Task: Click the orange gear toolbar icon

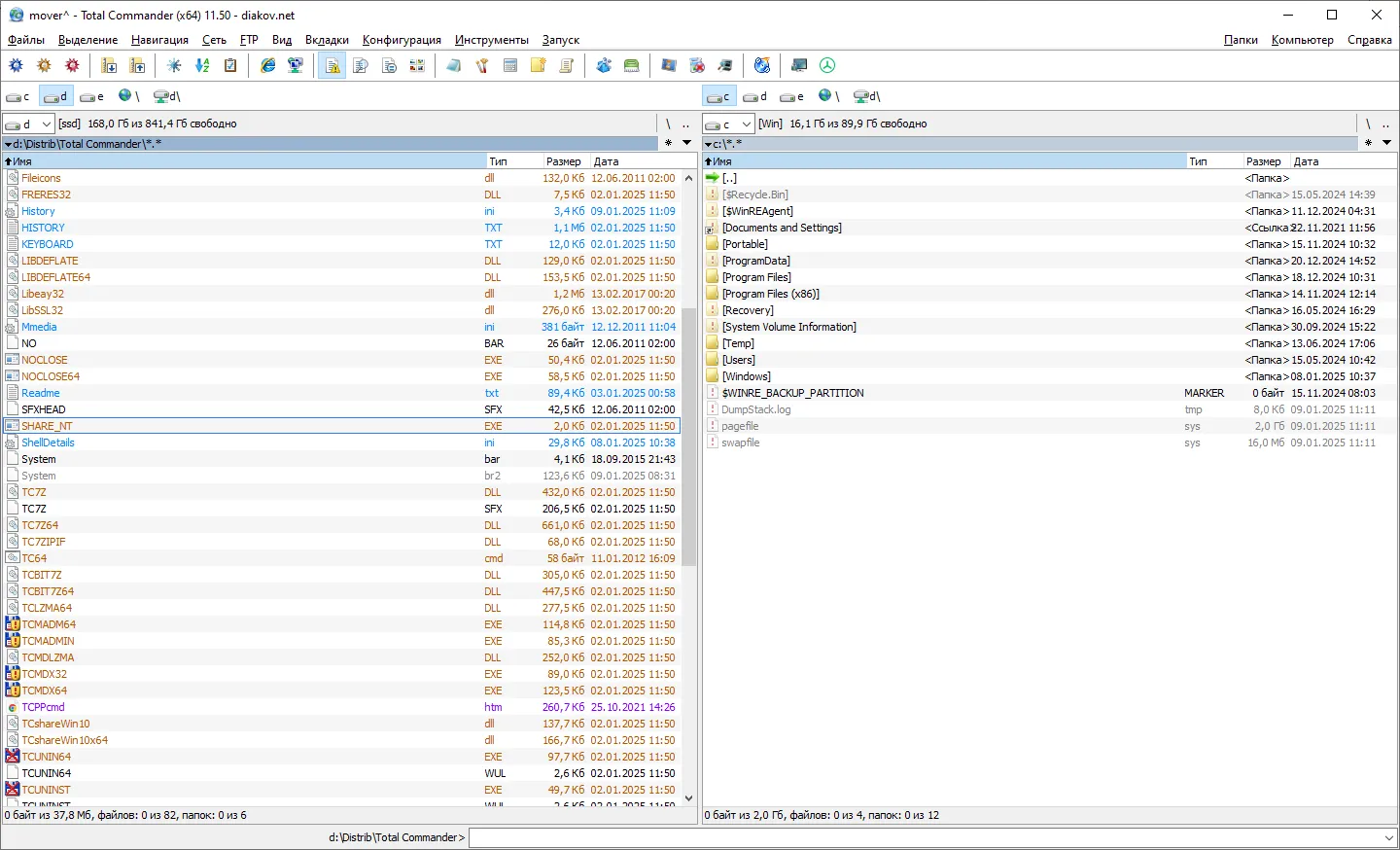Action: click(x=44, y=65)
